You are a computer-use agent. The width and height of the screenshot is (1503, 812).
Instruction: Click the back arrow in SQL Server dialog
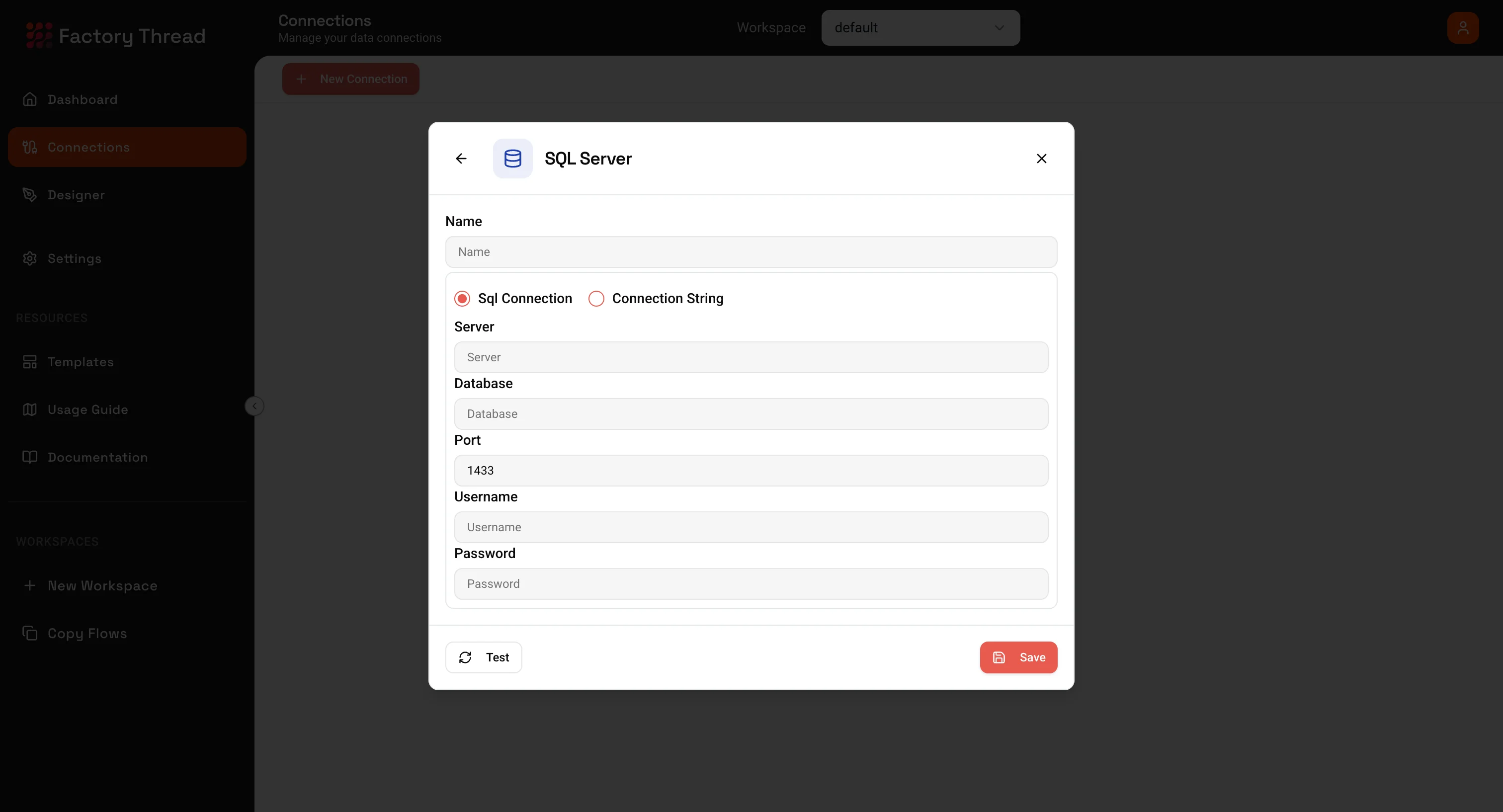pyautogui.click(x=461, y=159)
